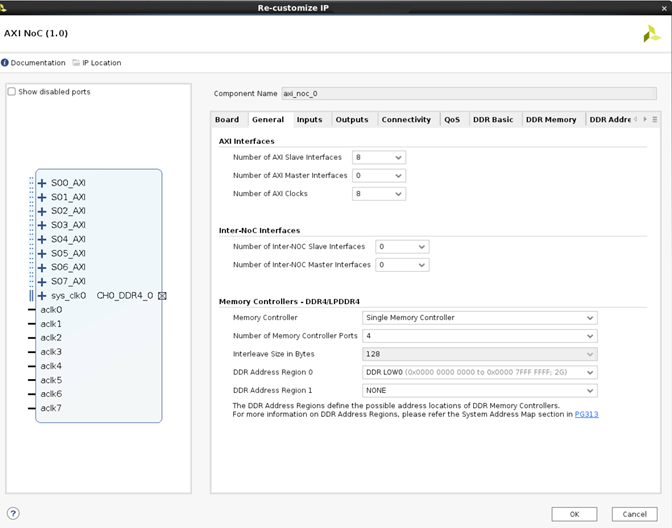Expand the S01_AXI port plus icon
Screen dimensions: 672x528
point(42,198)
